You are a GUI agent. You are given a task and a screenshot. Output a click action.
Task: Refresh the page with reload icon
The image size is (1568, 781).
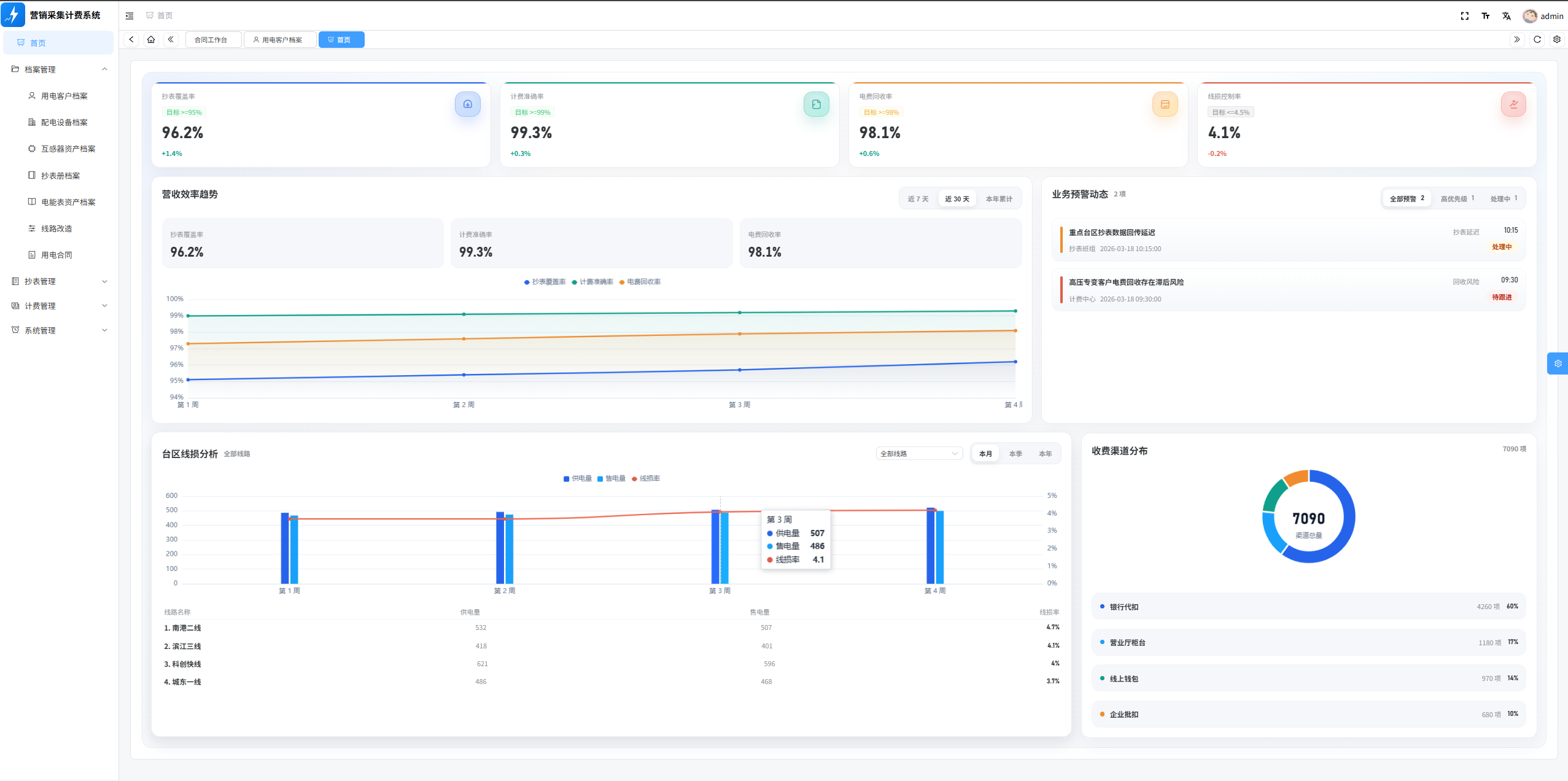[x=1537, y=39]
